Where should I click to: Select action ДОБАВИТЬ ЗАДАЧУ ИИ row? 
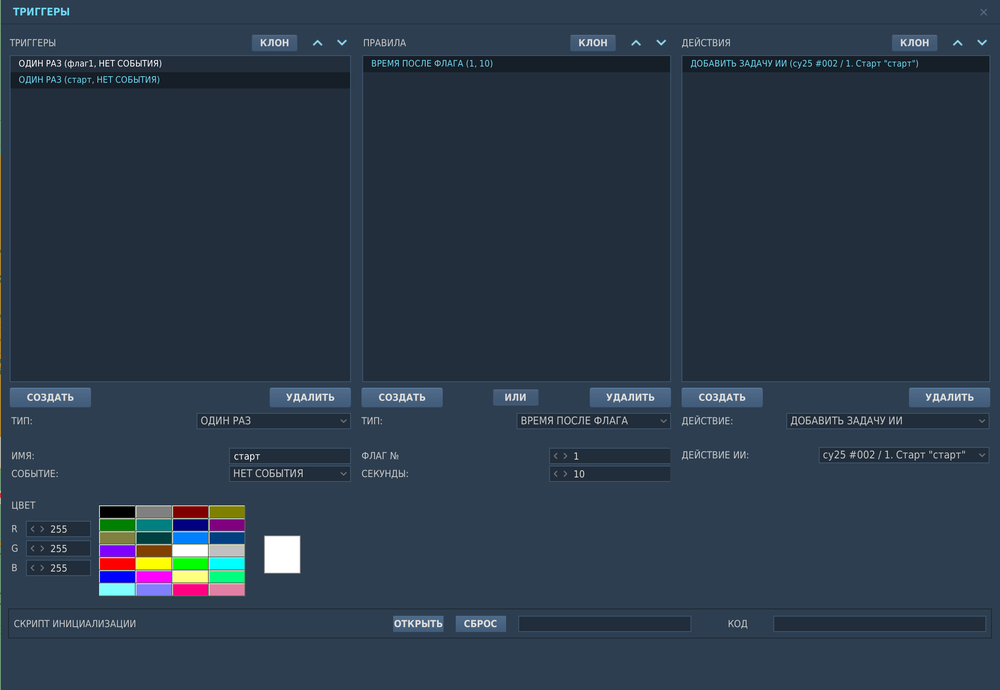835,64
